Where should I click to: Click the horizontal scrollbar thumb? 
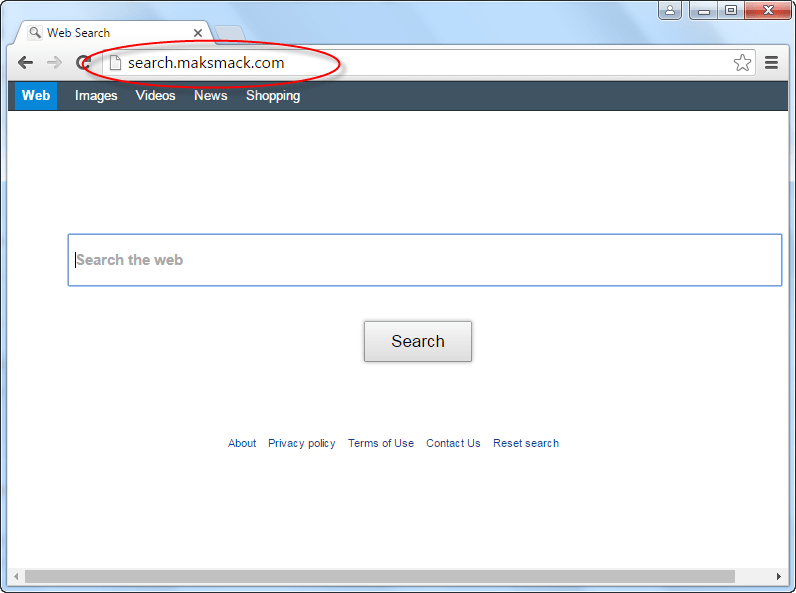pyautogui.click(x=380, y=576)
